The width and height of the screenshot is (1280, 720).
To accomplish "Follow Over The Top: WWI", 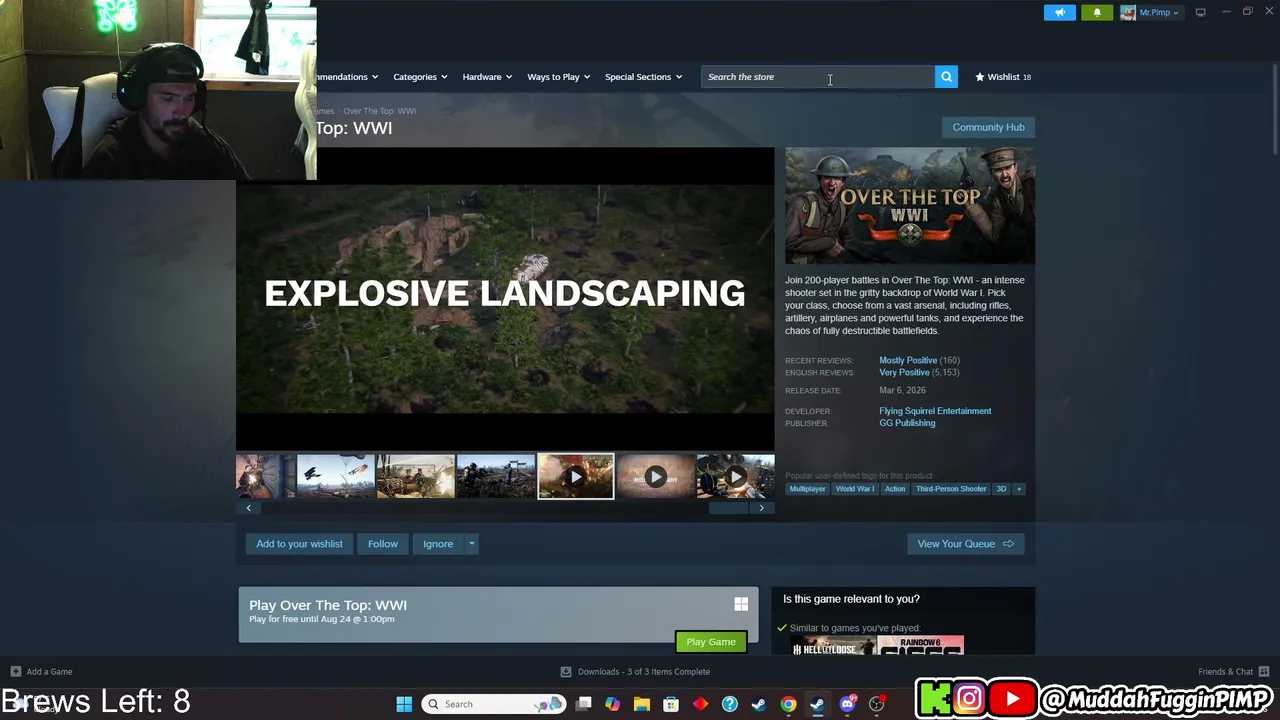I will pyautogui.click(x=383, y=544).
